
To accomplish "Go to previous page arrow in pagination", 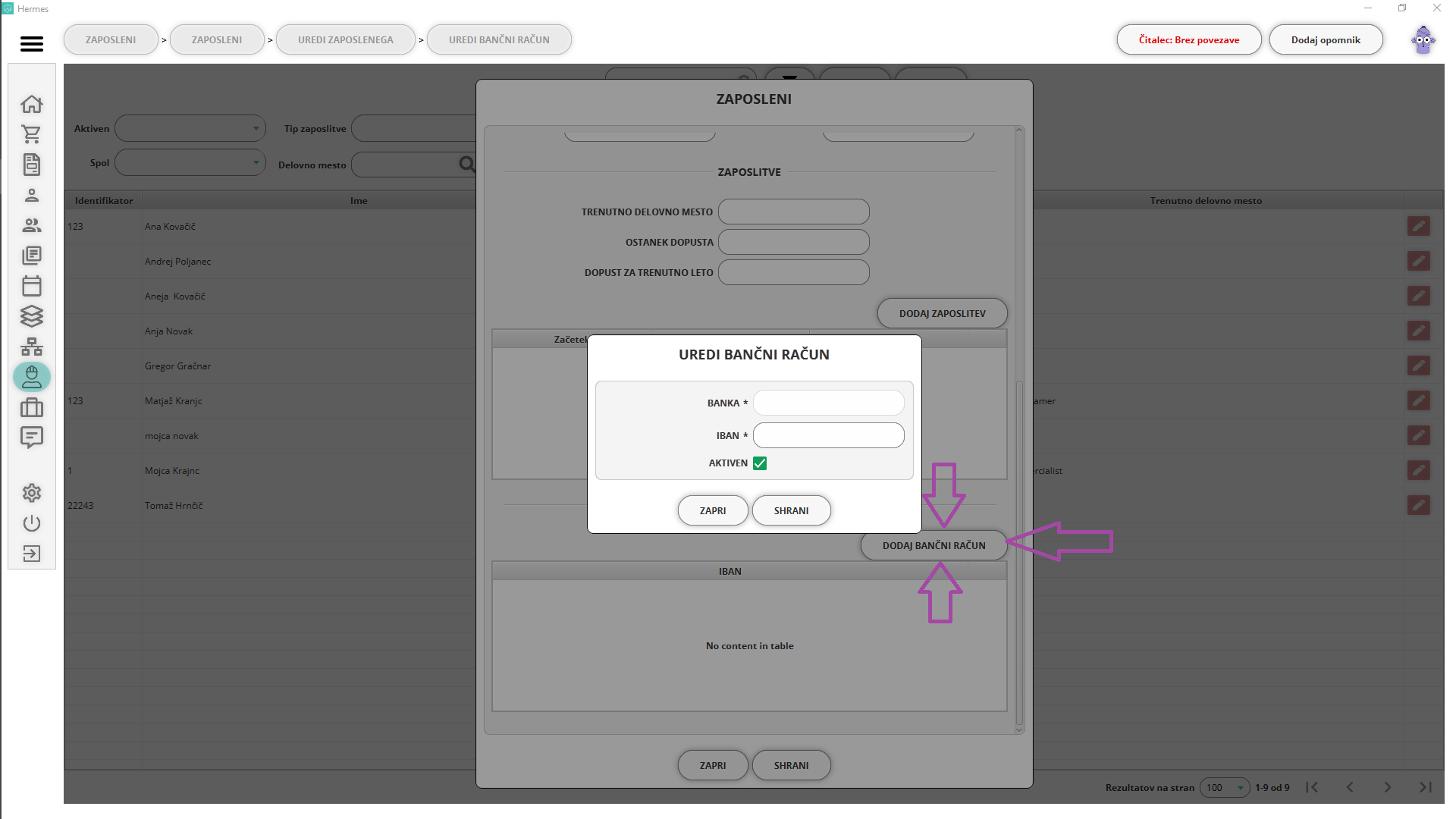I will click(1350, 787).
